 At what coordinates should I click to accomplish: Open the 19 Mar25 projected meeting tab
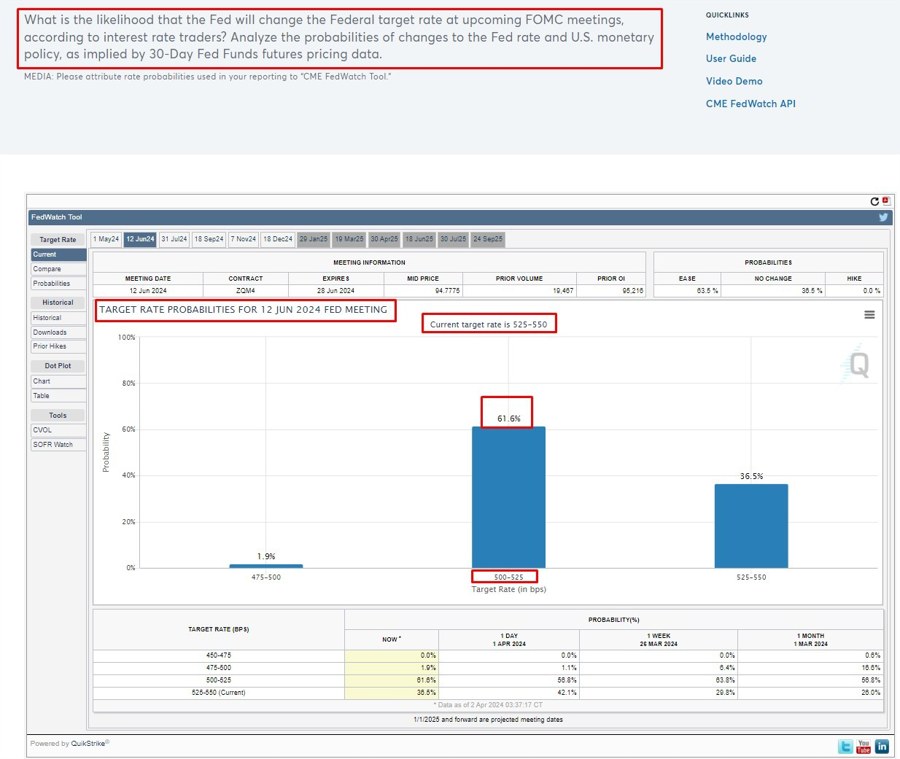(x=349, y=239)
